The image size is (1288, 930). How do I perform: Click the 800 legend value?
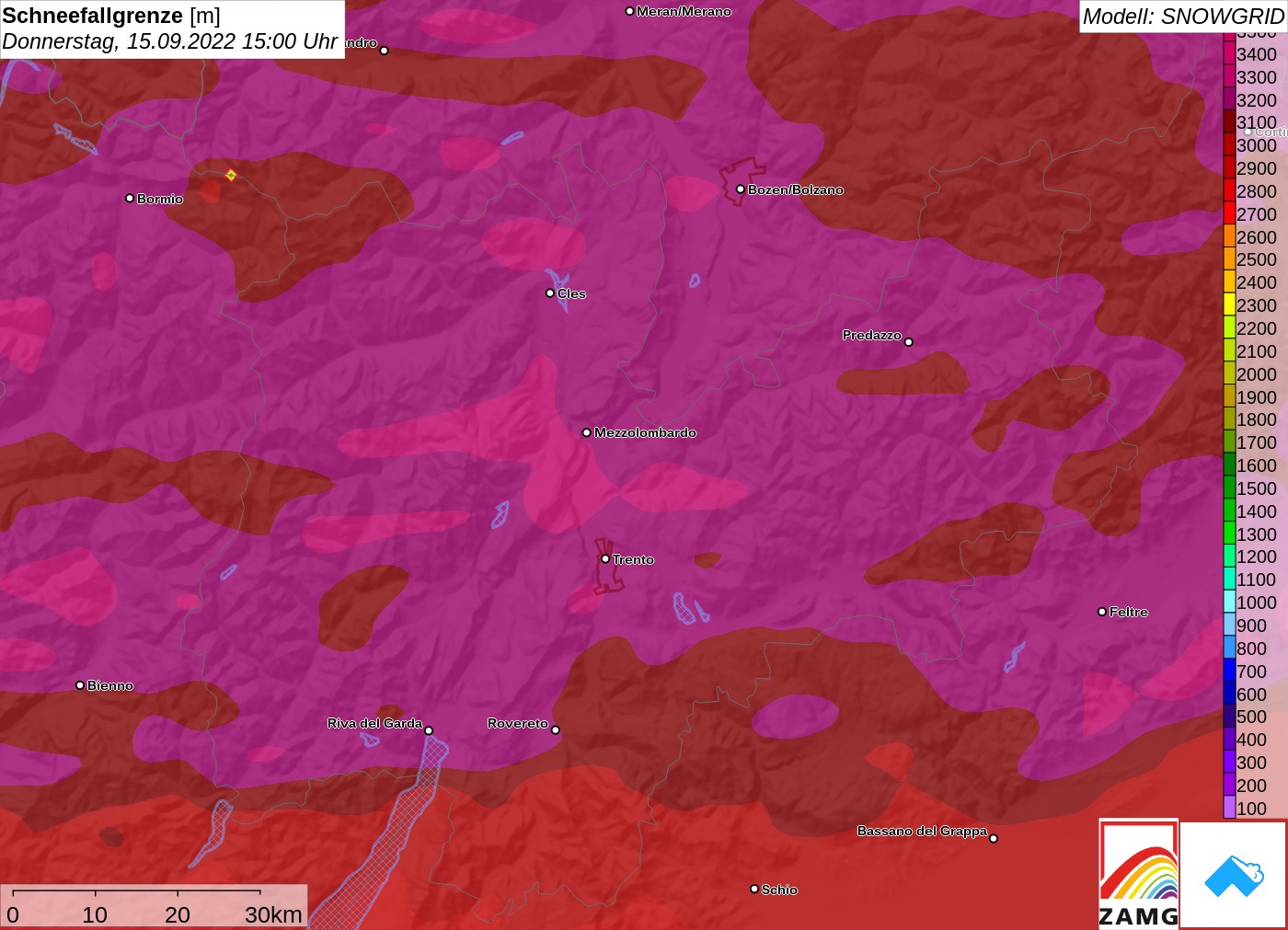click(x=1252, y=649)
